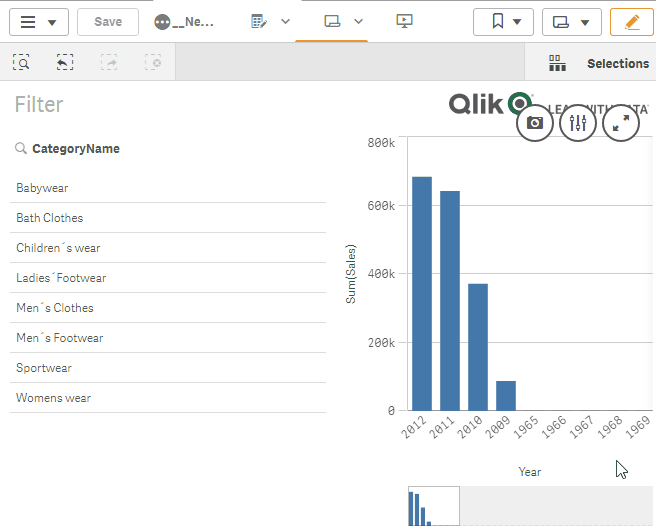Select Babywear in the filter list
This screenshot has height=530, width=656.
tap(168, 188)
